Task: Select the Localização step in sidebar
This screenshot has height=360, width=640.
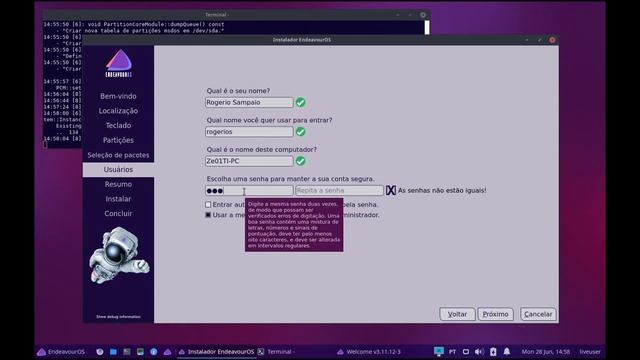Action: coord(118,111)
